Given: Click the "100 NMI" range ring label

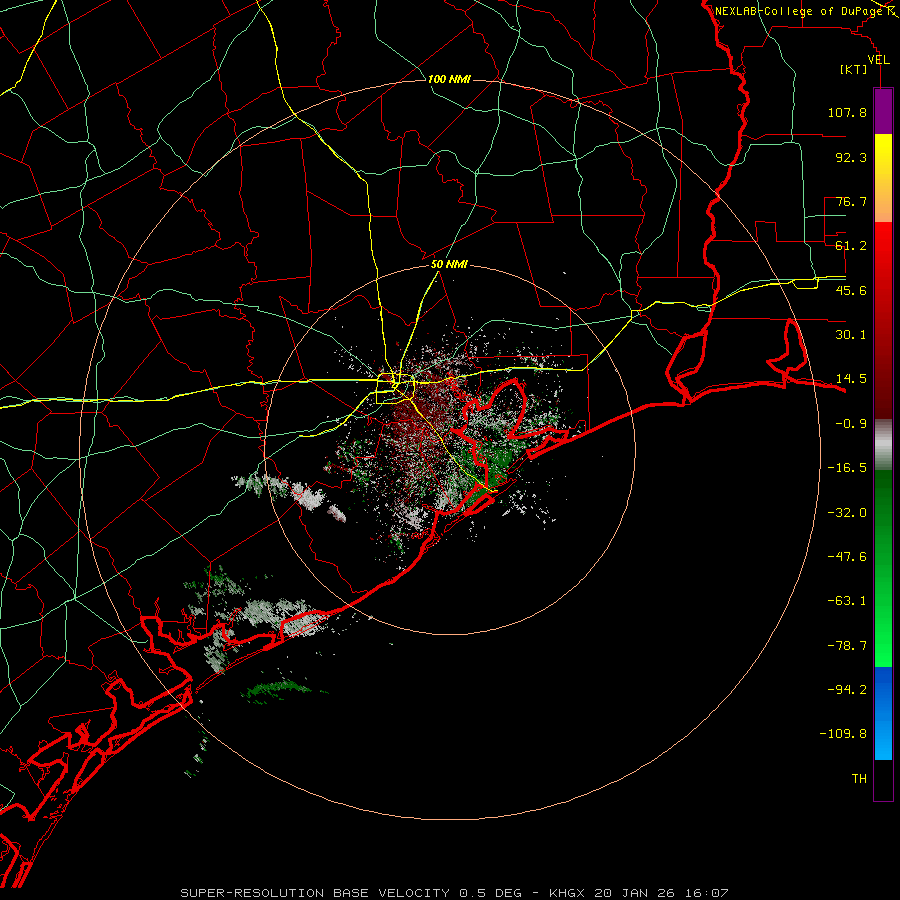Looking at the screenshot, I should [x=449, y=79].
